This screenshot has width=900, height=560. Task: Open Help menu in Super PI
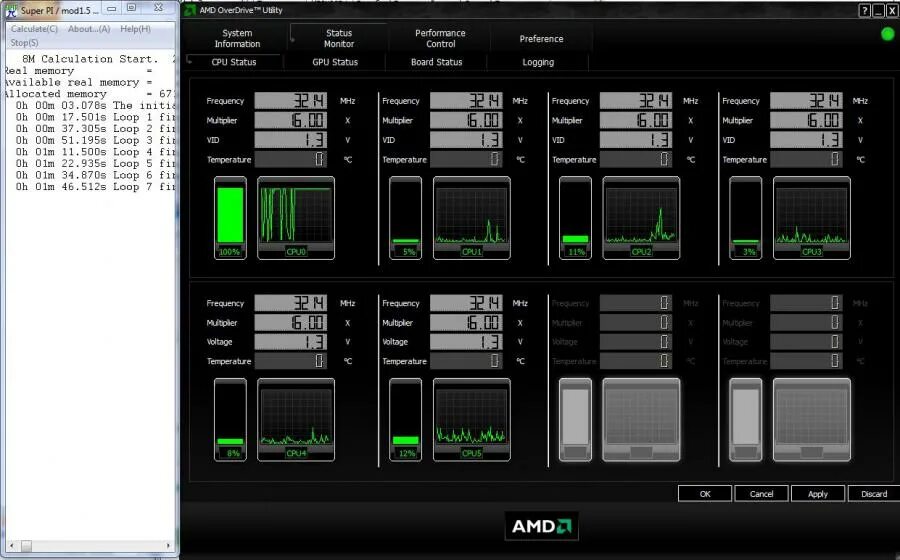135,29
